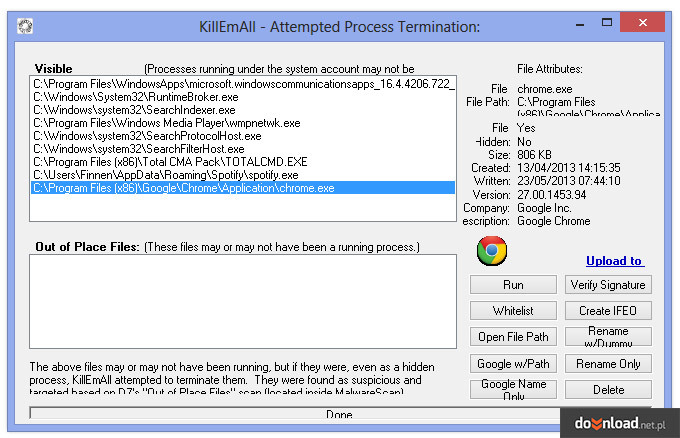Viewport: 680px width, 438px height.
Task: Click the Run button
Action: [513, 285]
